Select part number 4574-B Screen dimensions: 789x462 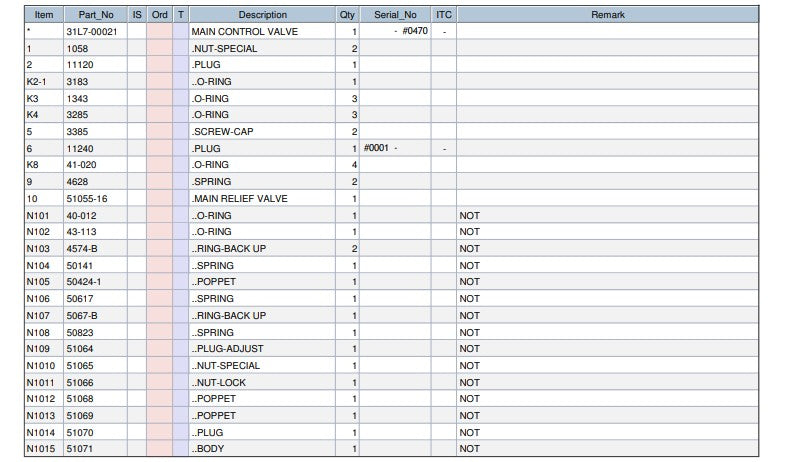coord(82,249)
